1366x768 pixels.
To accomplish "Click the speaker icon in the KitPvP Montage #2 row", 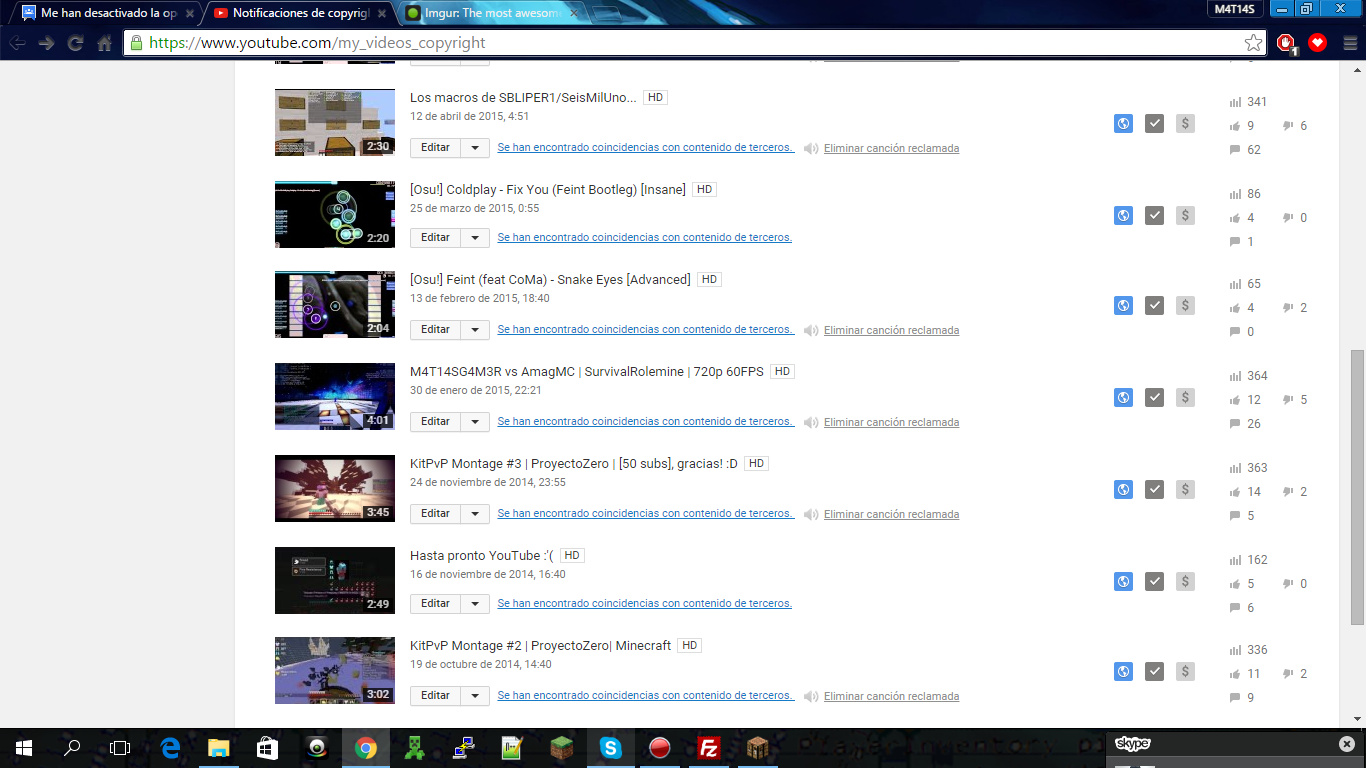I will click(811, 696).
